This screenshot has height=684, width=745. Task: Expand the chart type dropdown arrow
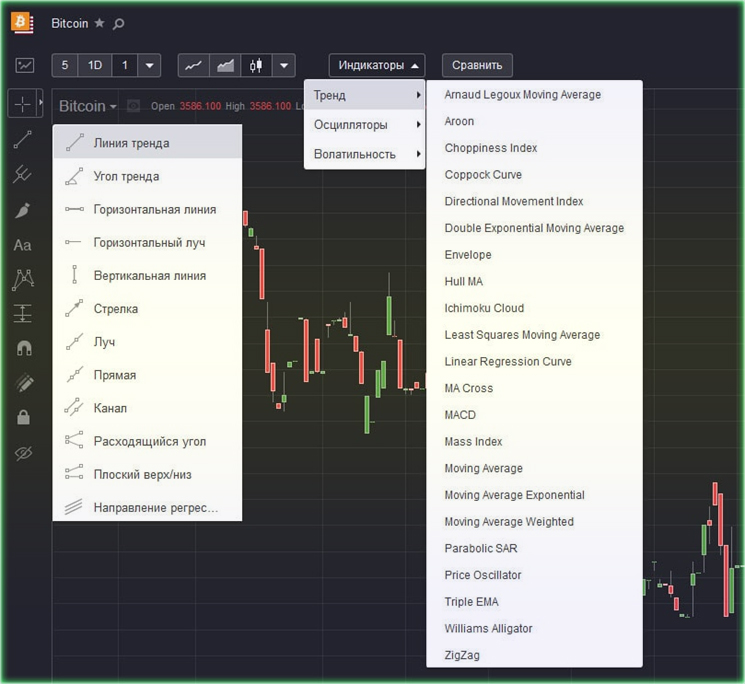tap(284, 66)
